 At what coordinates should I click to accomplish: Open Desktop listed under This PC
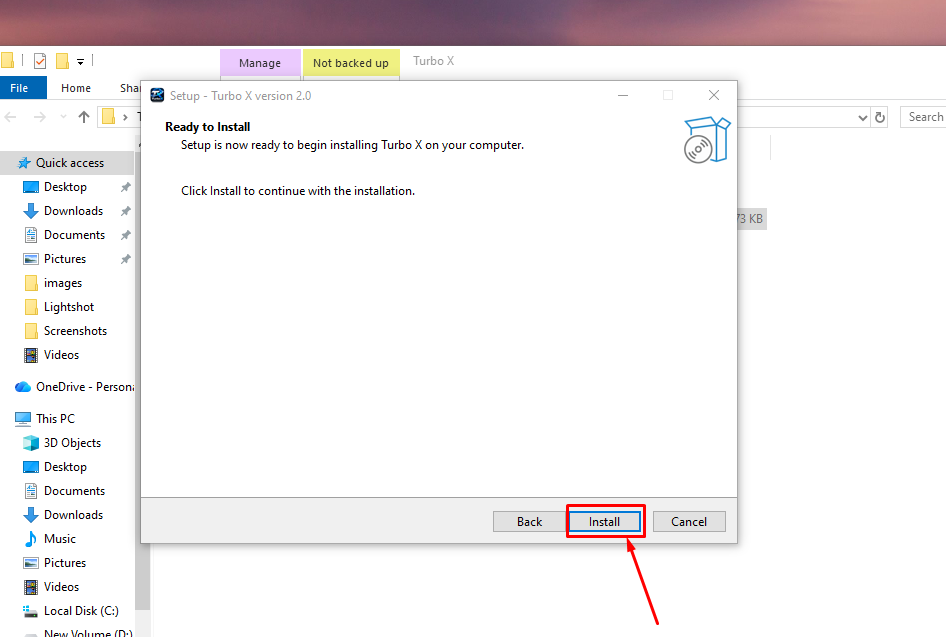click(65, 467)
